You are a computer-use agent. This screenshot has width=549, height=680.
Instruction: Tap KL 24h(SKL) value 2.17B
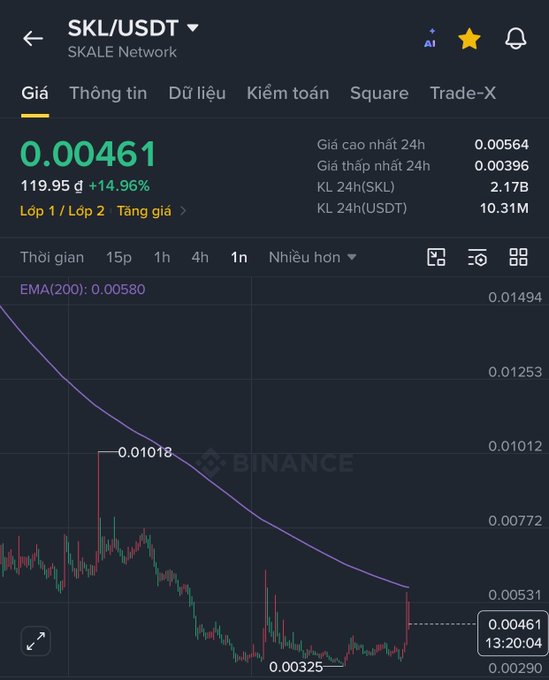pos(509,187)
